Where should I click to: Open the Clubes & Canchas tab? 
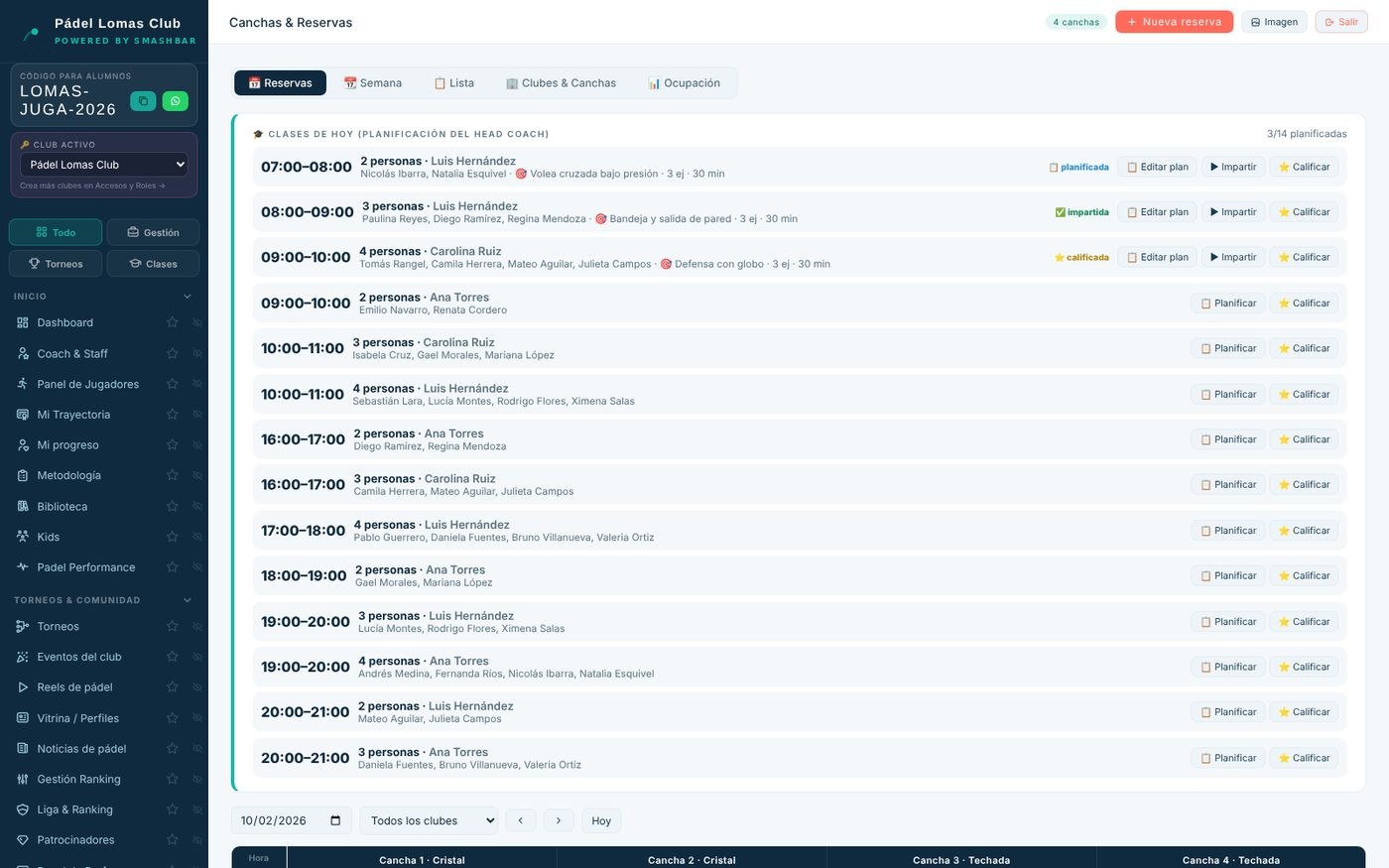click(x=562, y=83)
